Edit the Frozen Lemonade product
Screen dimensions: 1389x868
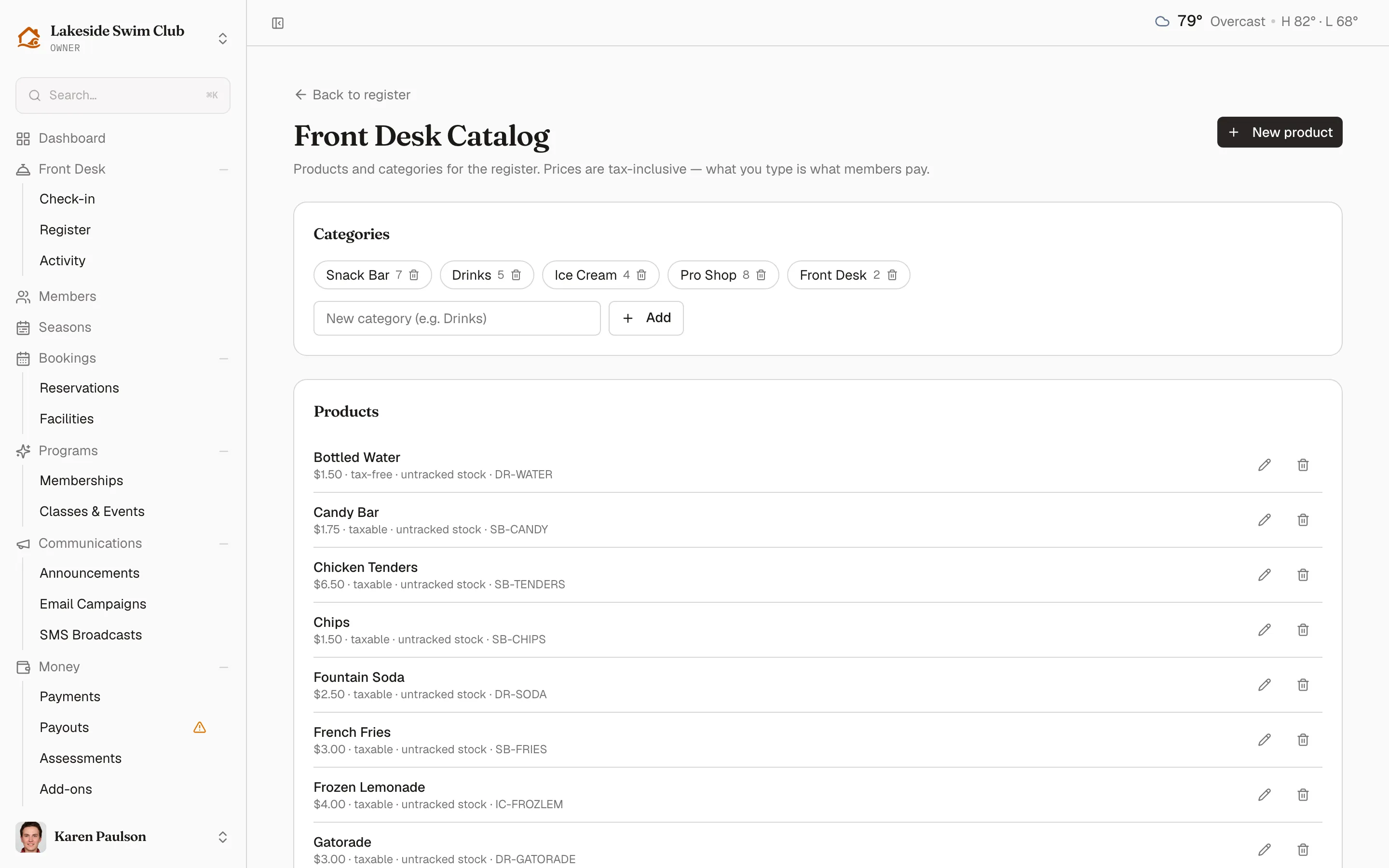tap(1265, 795)
